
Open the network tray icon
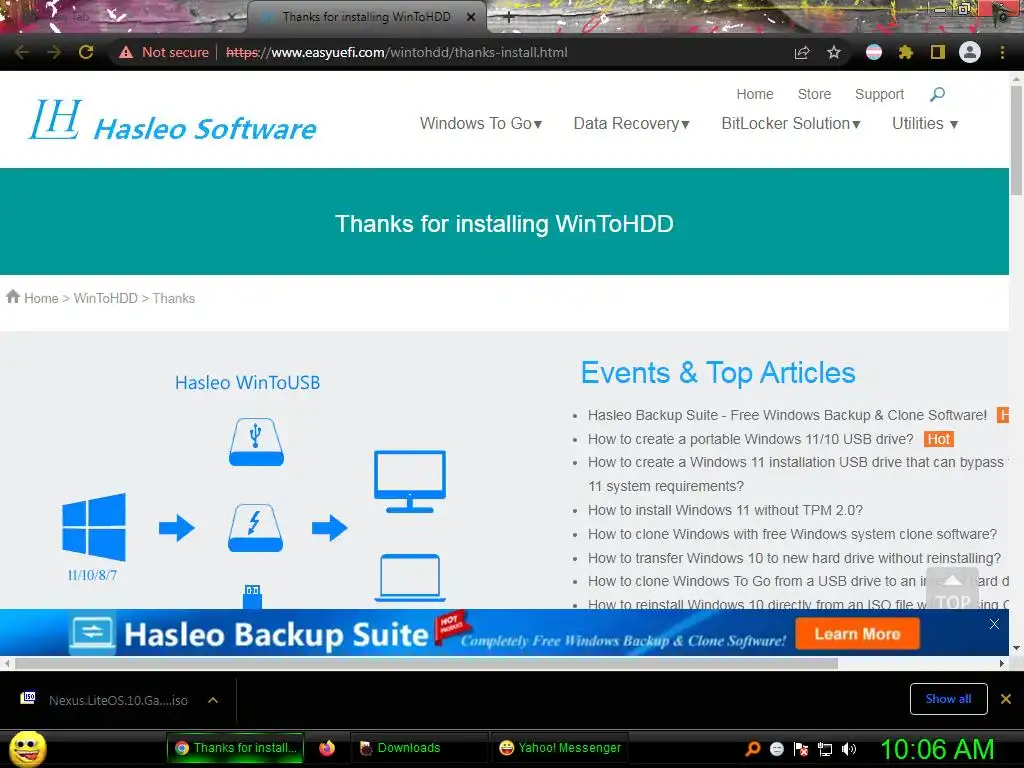(x=825, y=749)
